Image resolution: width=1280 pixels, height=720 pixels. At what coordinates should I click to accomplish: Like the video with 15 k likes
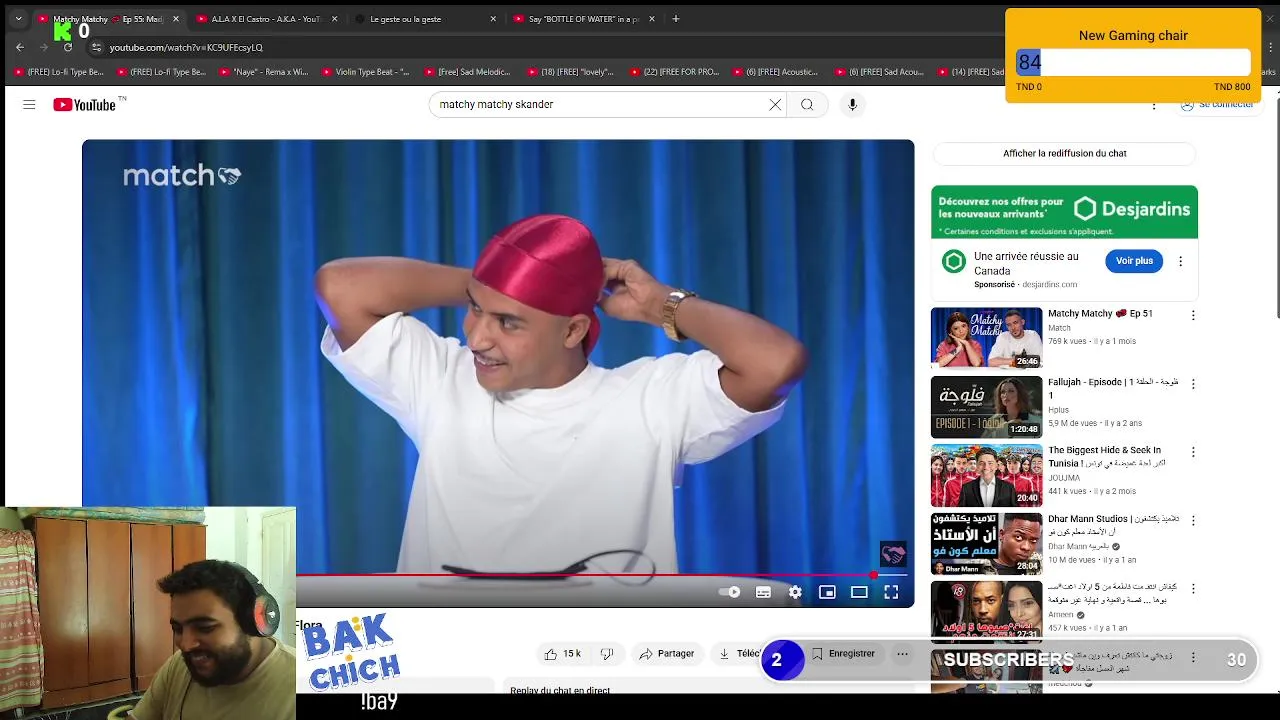tap(562, 654)
